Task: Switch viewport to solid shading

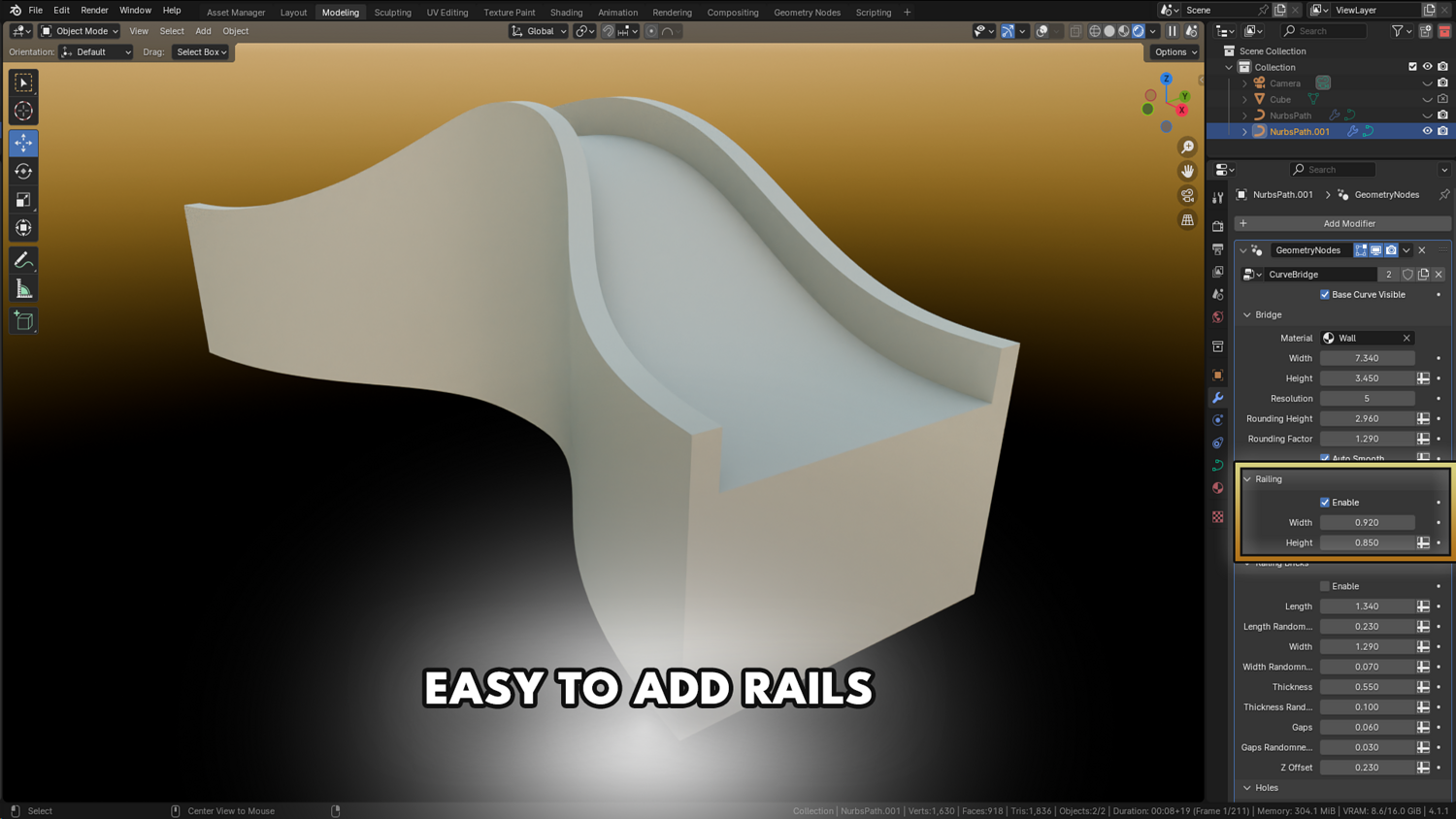Action: pos(1109,31)
